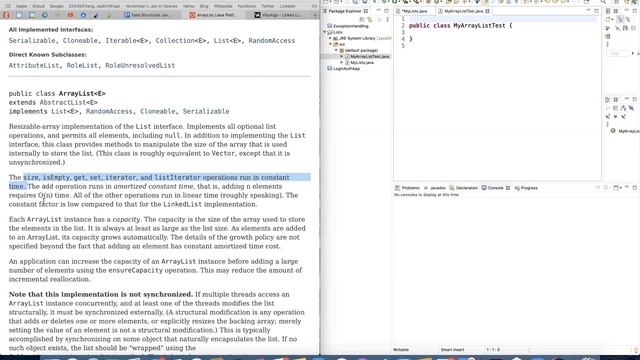Image resolution: width=640 pixels, height=360 pixels.
Task: Open the Facebook bookmark
Action: tap(247, 6)
